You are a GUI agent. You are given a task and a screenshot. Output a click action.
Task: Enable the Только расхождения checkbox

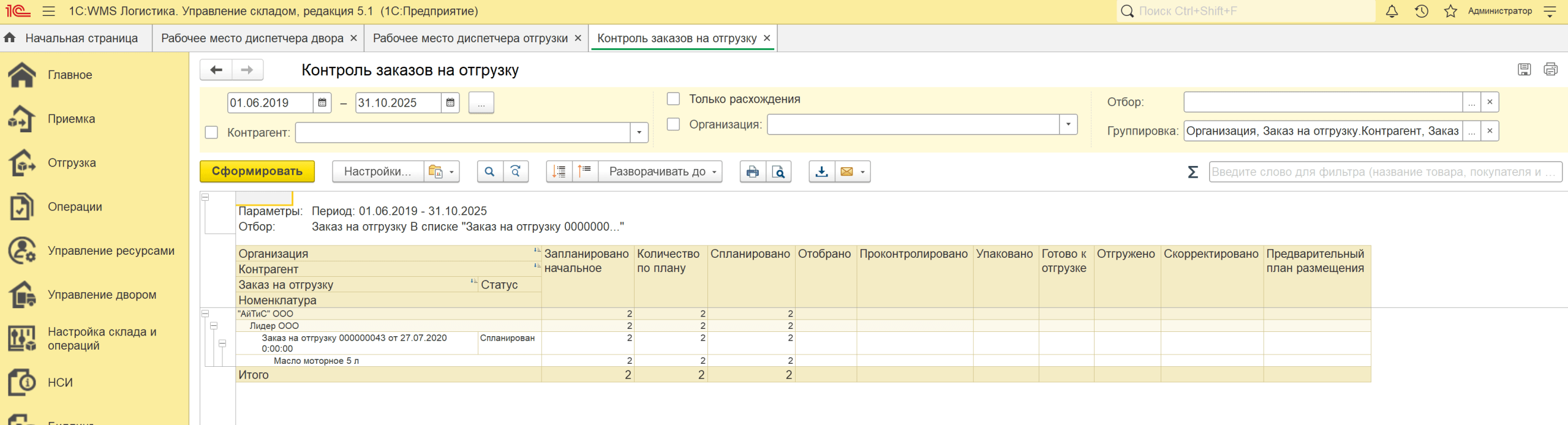point(673,99)
